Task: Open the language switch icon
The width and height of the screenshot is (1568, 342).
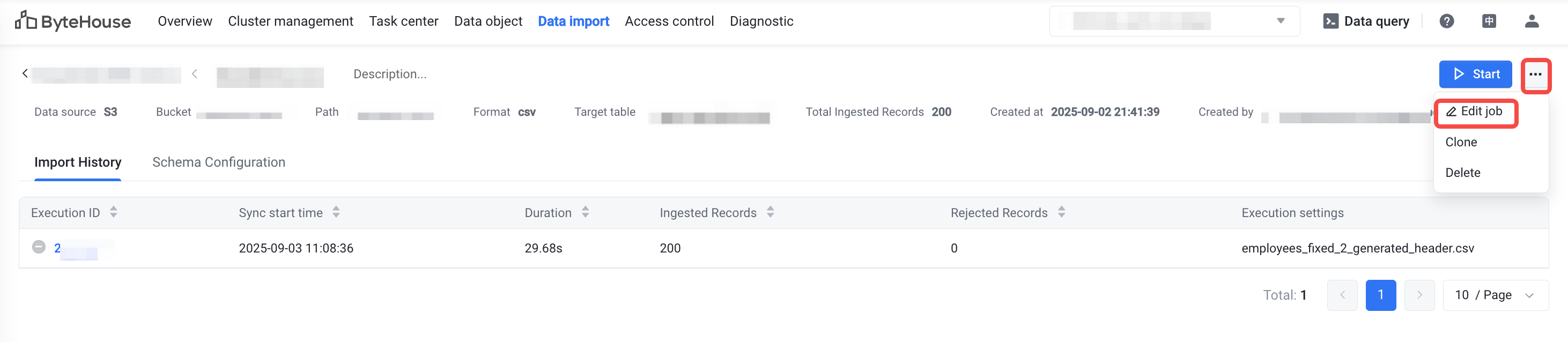Action: 1489,21
